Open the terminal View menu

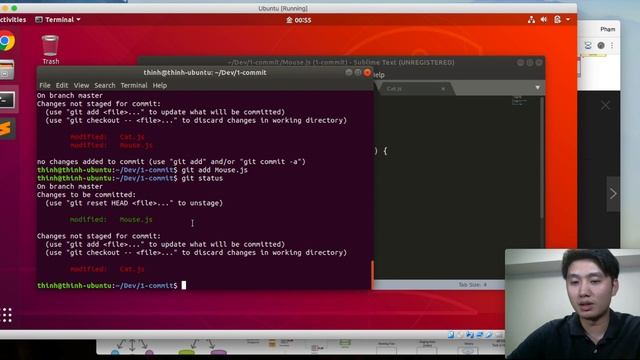click(81, 85)
